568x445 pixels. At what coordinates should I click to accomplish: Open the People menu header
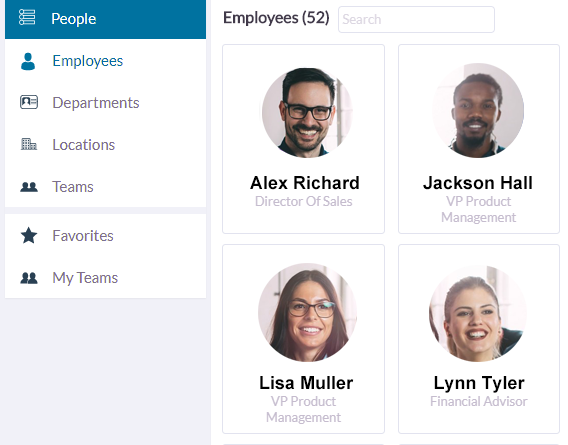pyautogui.click(x=105, y=19)
